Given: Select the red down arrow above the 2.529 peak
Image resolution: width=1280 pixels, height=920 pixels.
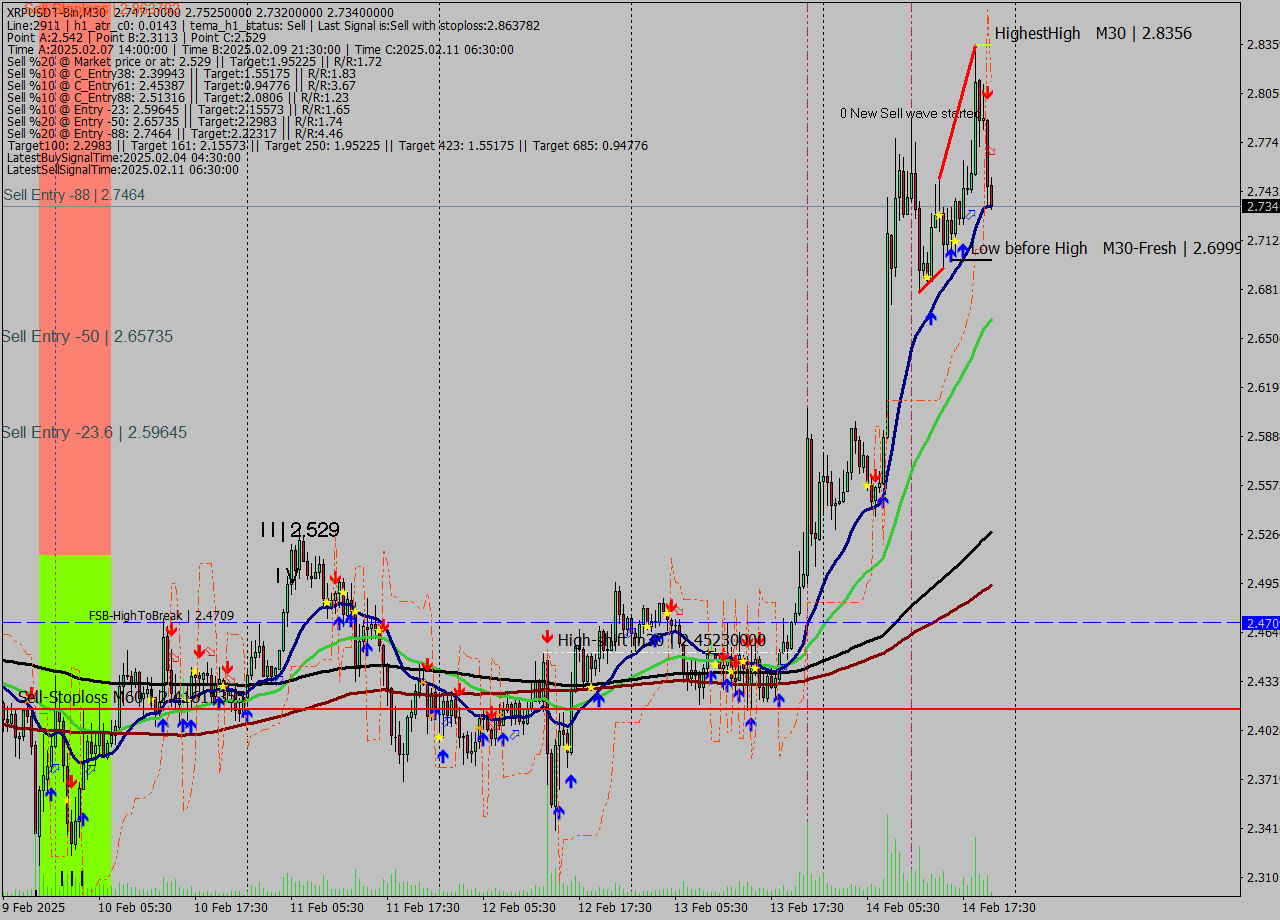Looking at the screenshot, I should tap(335, 577).
